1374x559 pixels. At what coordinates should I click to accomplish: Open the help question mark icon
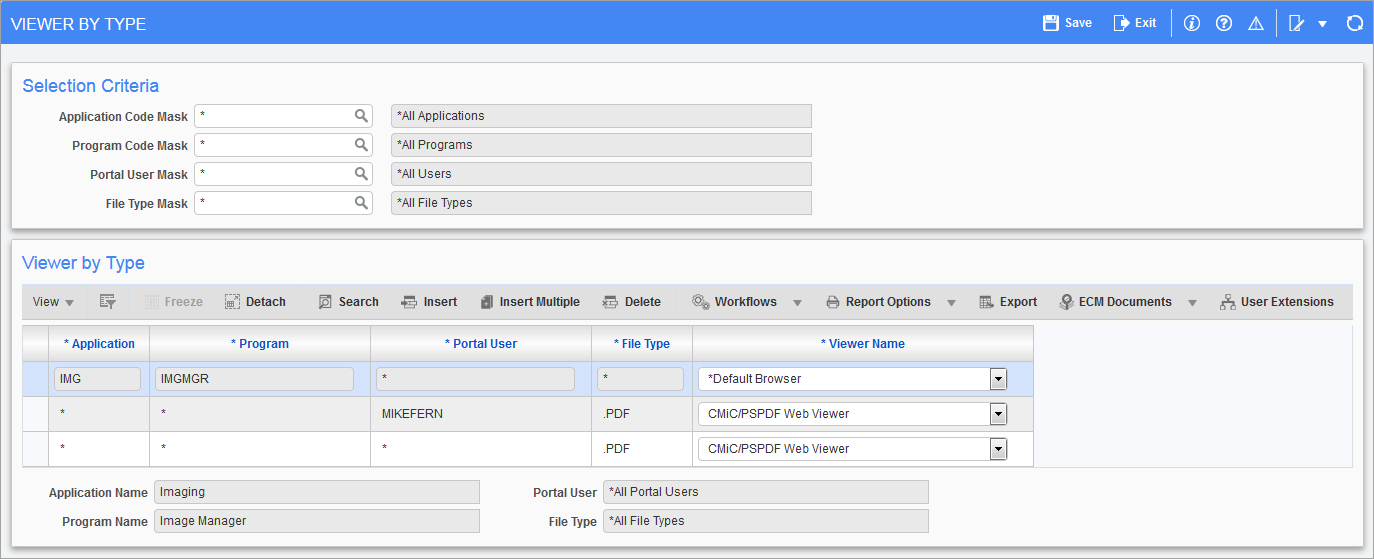click(x=1223, y=23)
